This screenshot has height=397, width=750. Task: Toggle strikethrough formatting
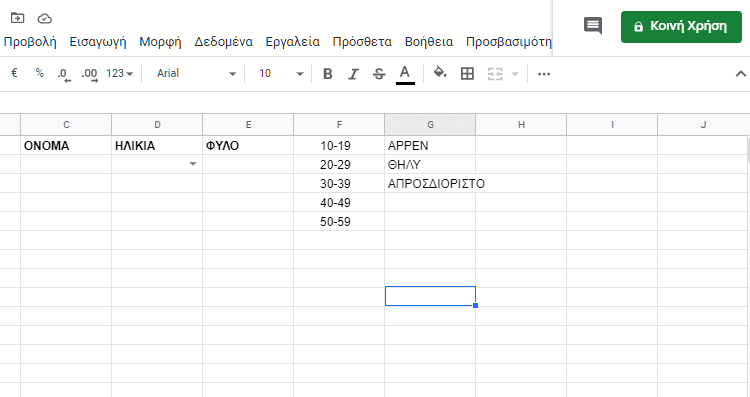point(379,74)
